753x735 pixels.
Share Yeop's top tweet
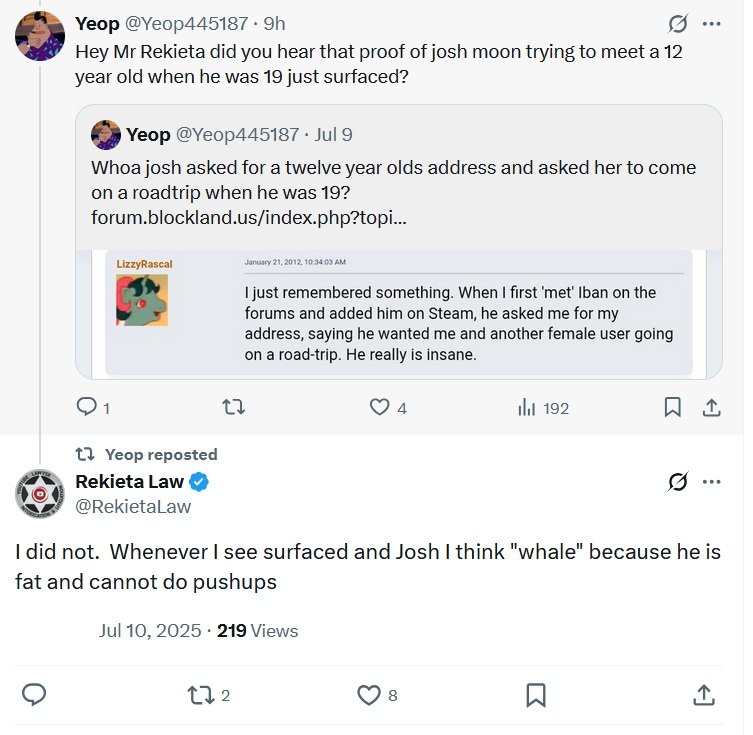pos(712,407)
